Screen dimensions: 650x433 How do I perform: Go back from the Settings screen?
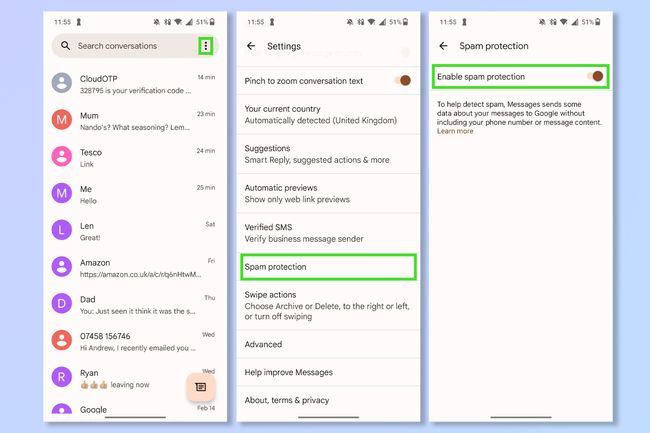tap(251, 46)
